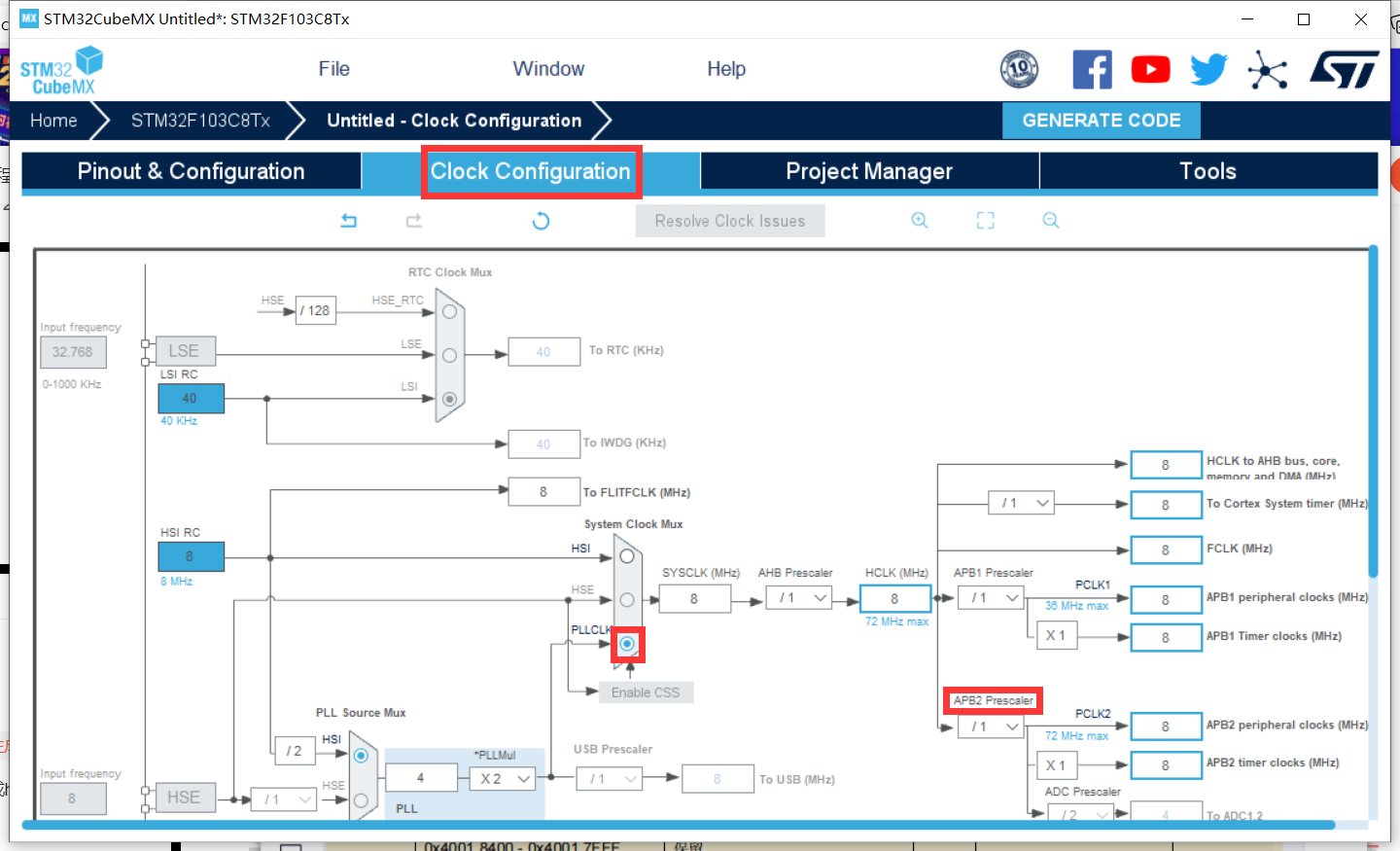Open the File menu
The image size is (1400, 851).
pos(333,69)
